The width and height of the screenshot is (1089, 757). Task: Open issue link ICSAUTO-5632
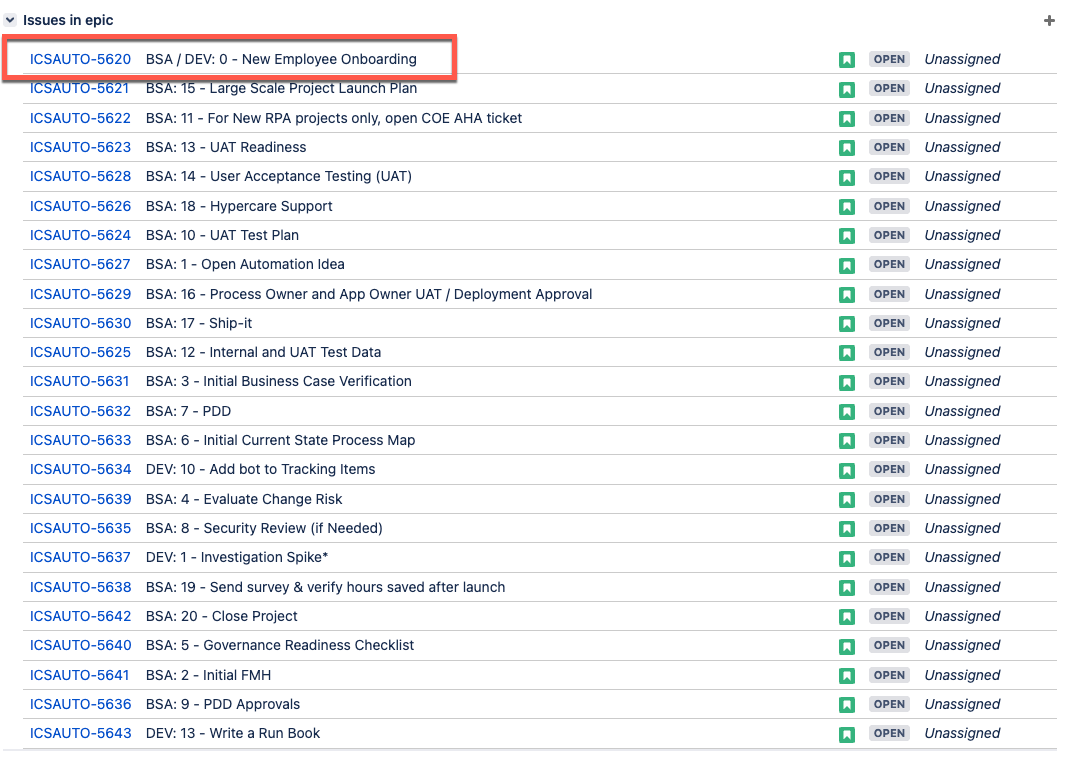tap(80, 411)
